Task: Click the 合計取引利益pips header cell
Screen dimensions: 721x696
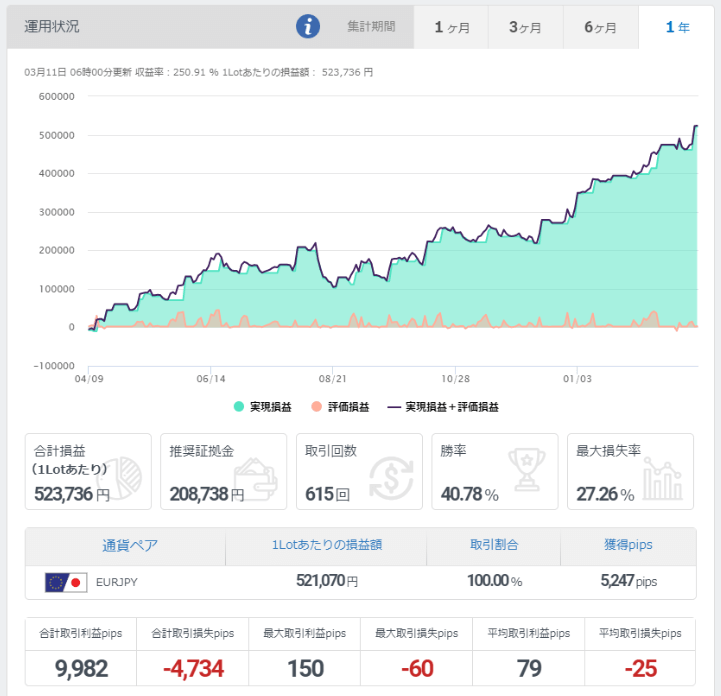Action: 81,634
